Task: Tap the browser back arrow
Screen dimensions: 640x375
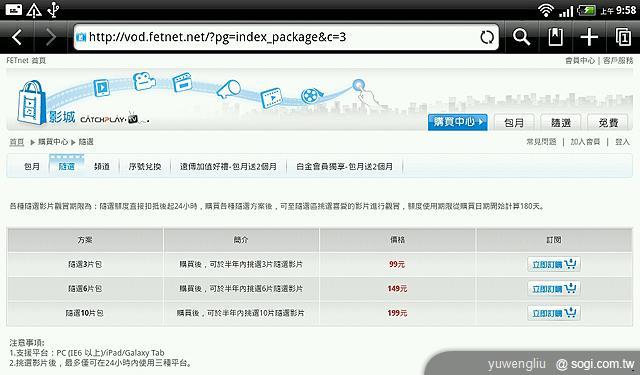Action: pyautogui.click(x=17, y=38)
